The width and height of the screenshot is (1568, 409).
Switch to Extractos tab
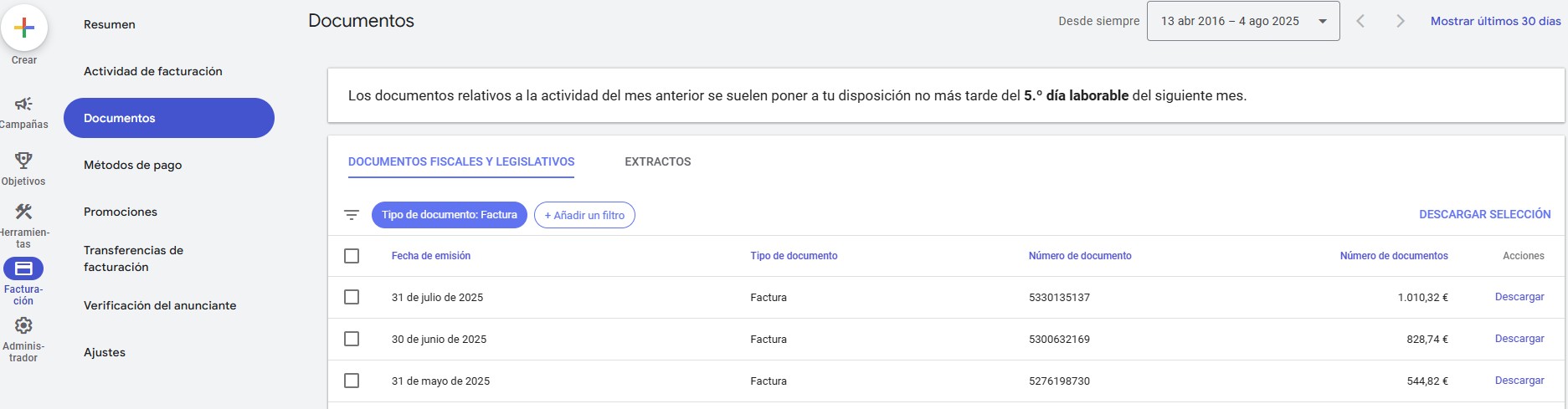(658, 161)
